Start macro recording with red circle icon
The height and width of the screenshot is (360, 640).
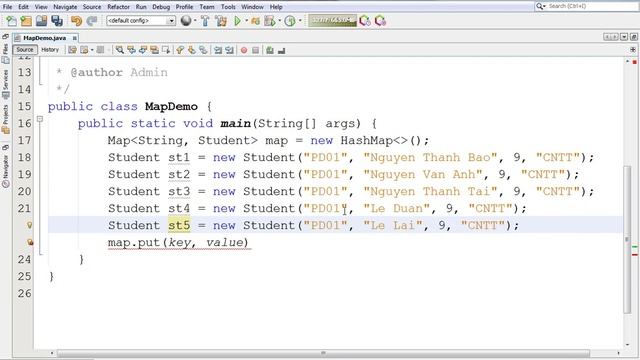pyautogui.click(x=244, y=50)
